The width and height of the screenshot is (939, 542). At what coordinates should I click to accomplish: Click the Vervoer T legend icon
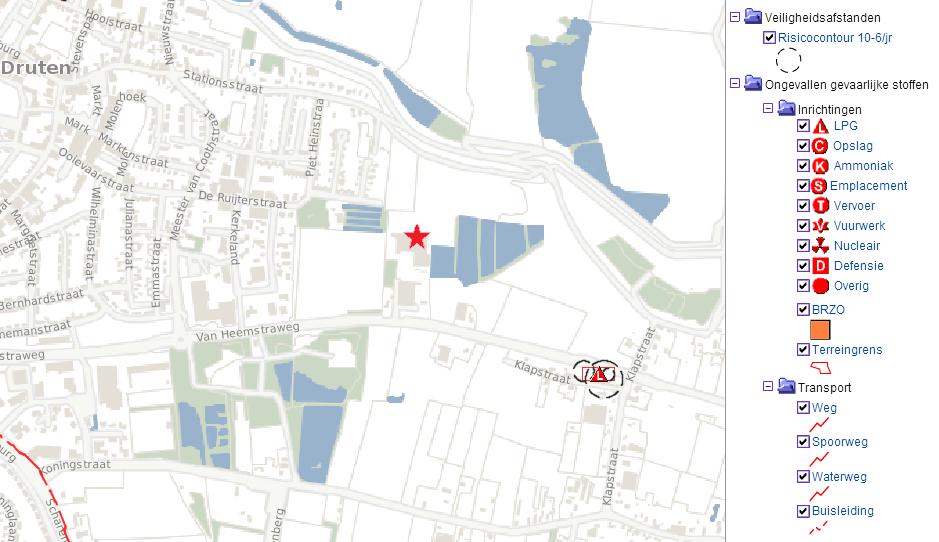[820, 205]
